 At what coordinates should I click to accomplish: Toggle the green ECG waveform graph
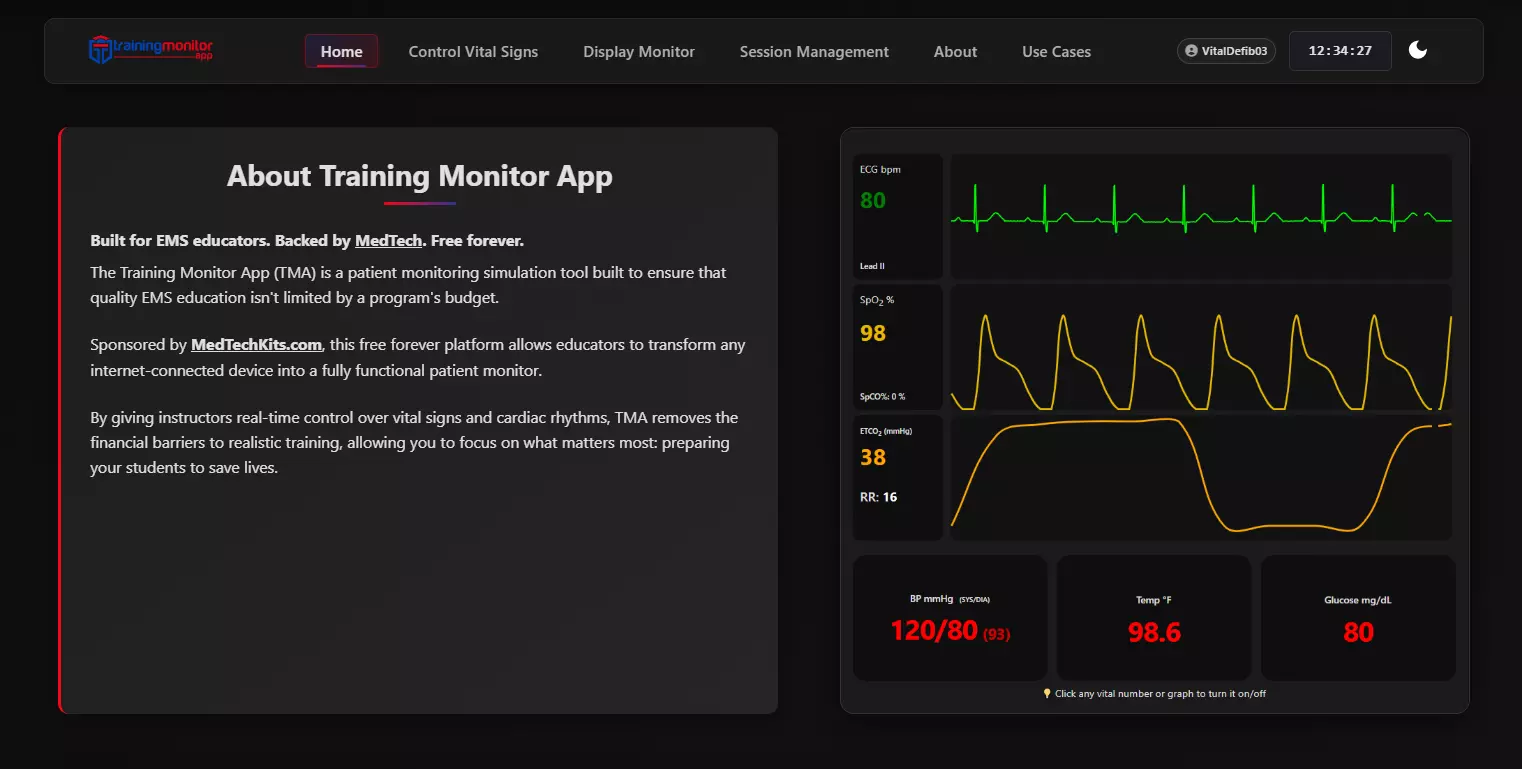[1201, 216]
